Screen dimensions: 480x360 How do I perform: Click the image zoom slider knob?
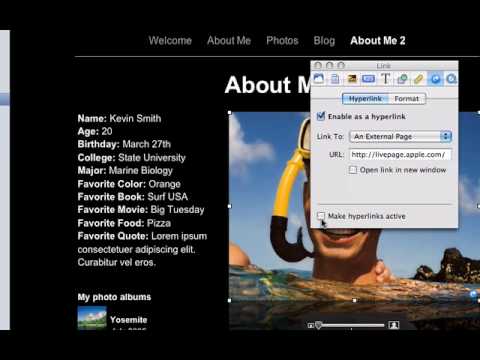(319, 325)
